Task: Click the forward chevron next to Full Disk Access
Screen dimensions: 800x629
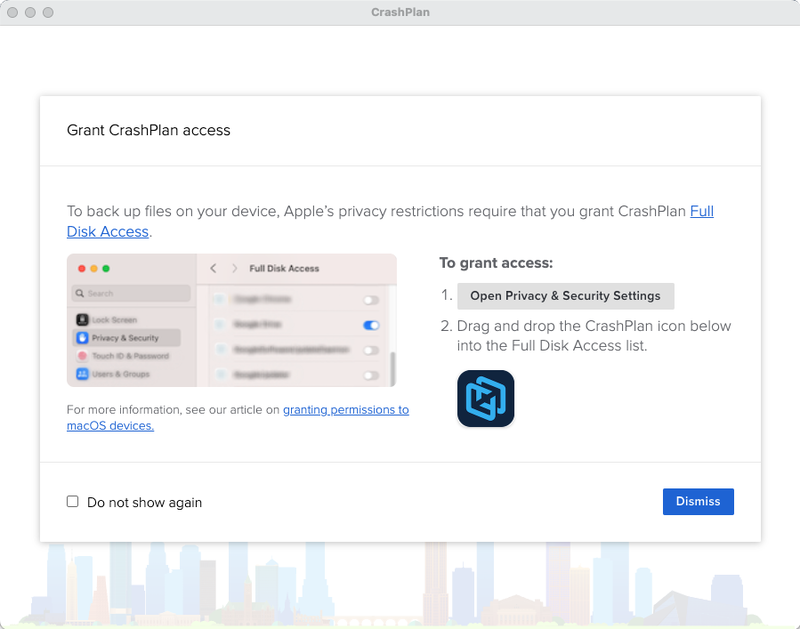Action: pos(235,268)
